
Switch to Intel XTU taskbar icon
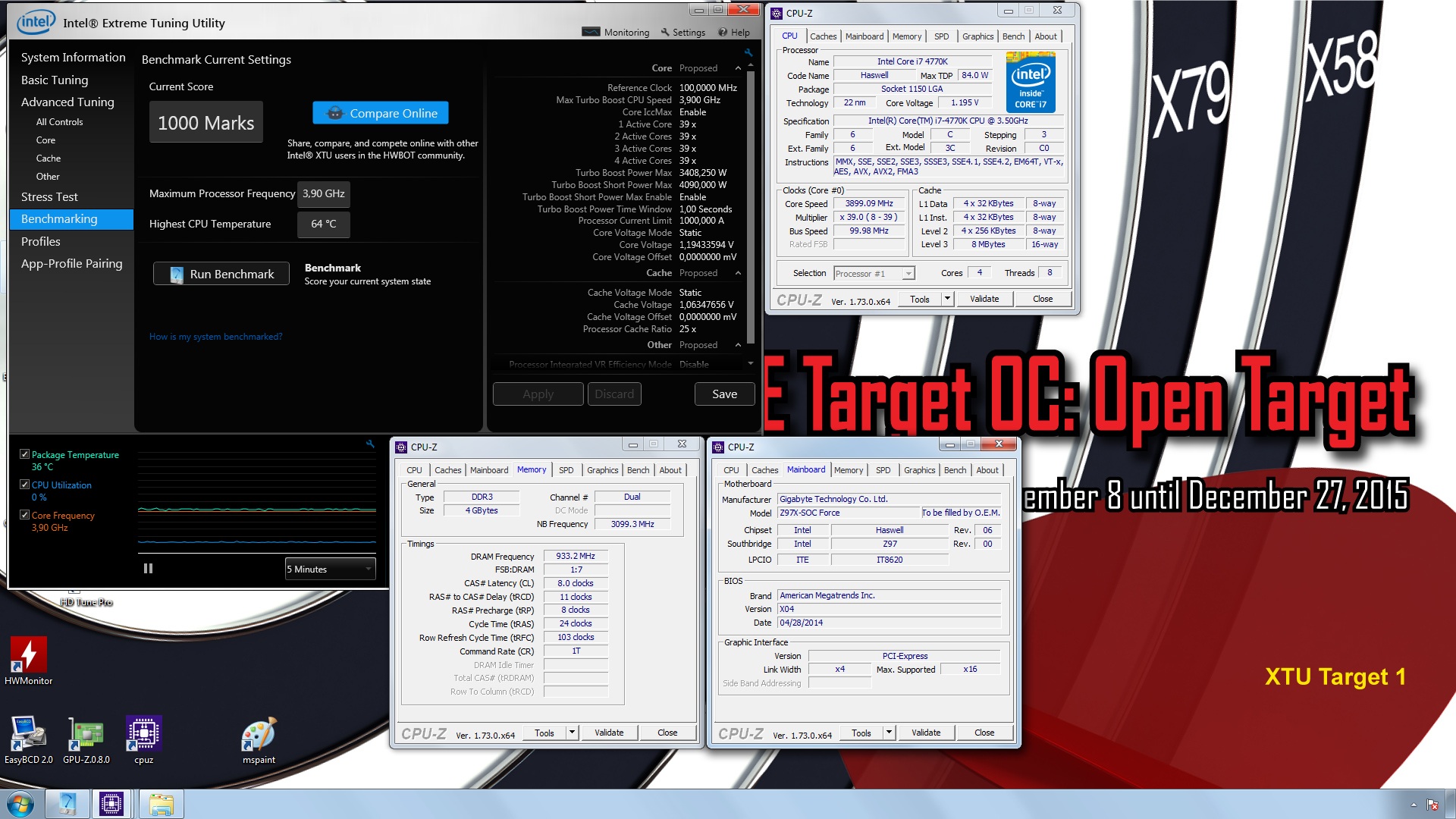pyautogui.click(x=67, y=804)
